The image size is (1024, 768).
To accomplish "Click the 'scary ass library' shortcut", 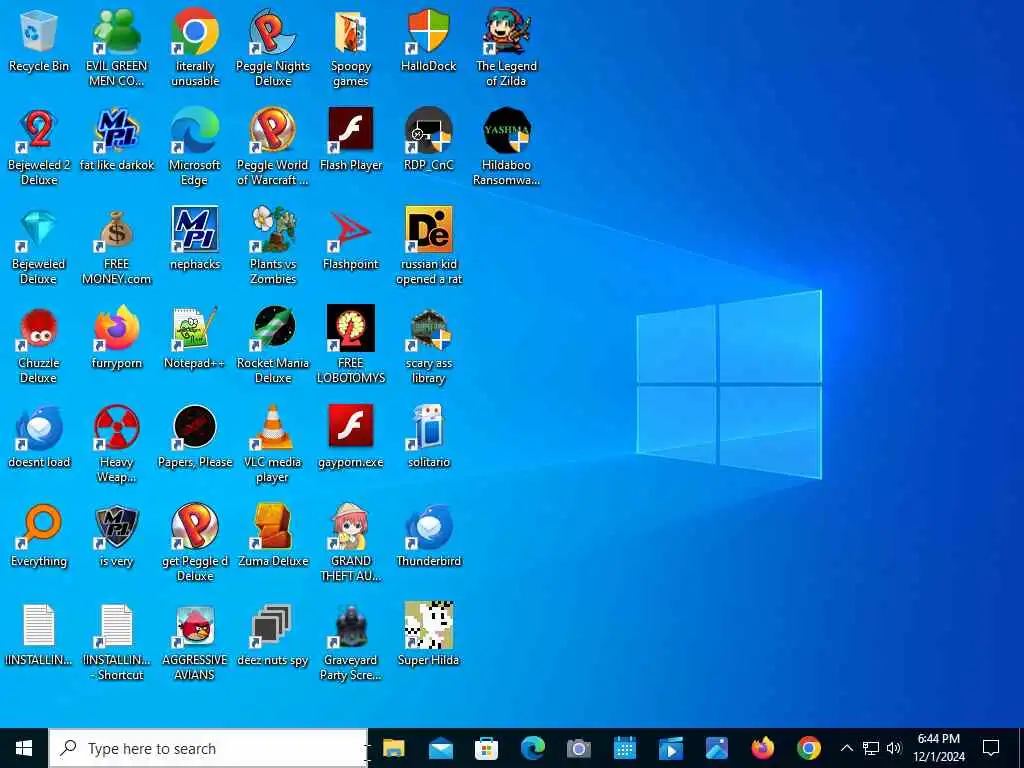I will tap(428, 328).
